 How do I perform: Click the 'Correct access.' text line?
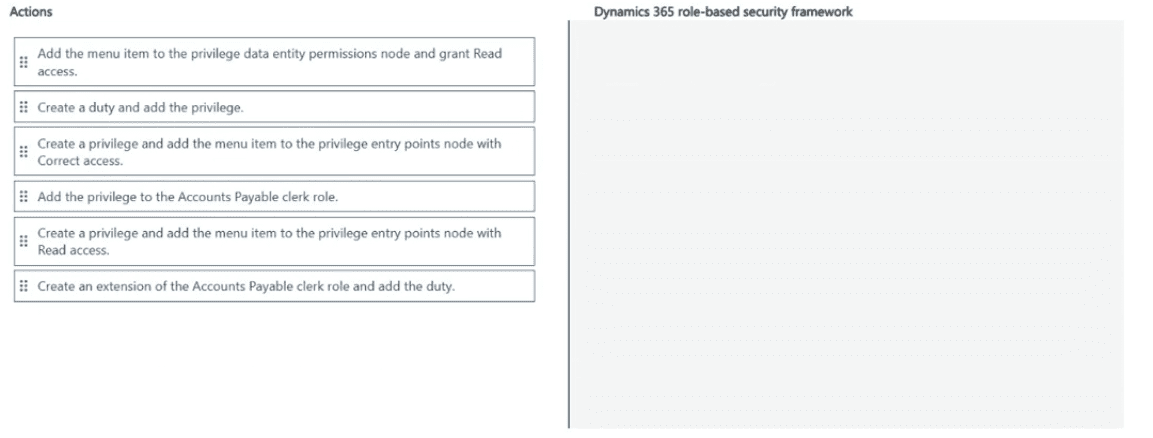click(80, 161)
